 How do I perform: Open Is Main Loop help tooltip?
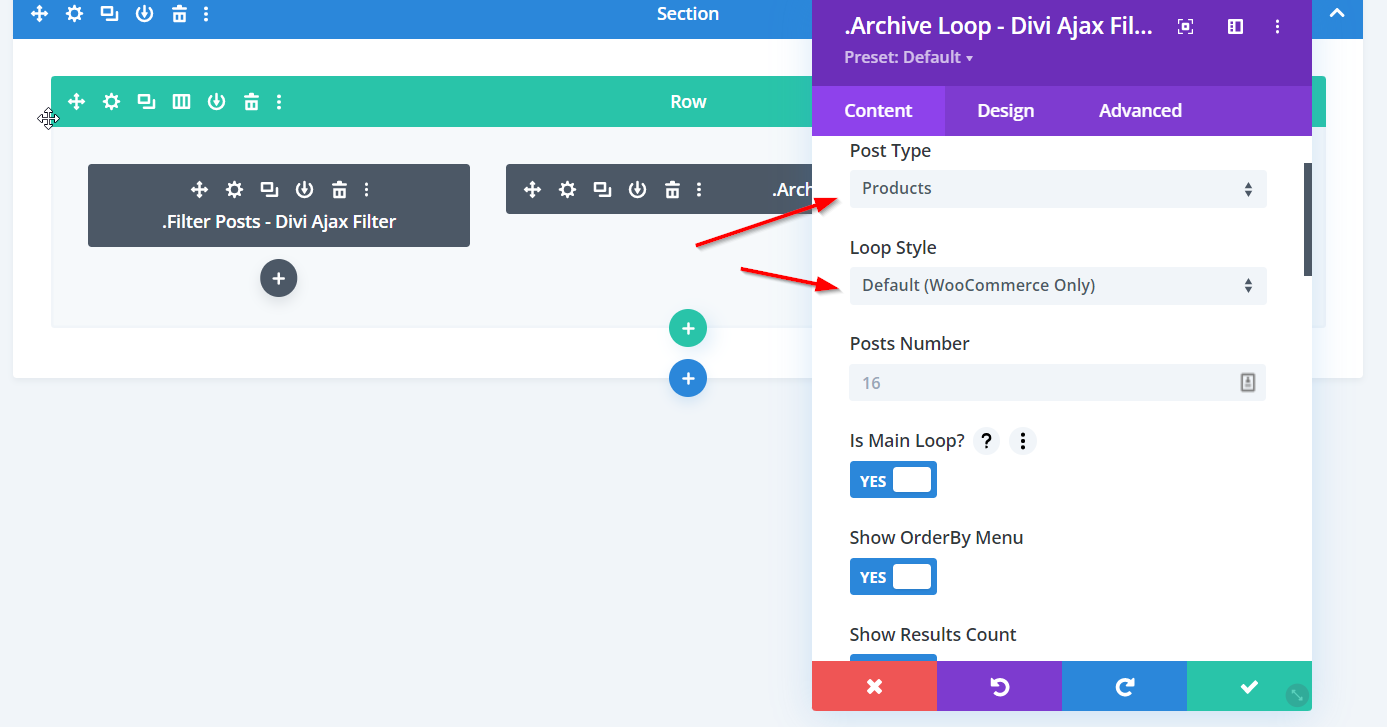(x=986, y=440)
